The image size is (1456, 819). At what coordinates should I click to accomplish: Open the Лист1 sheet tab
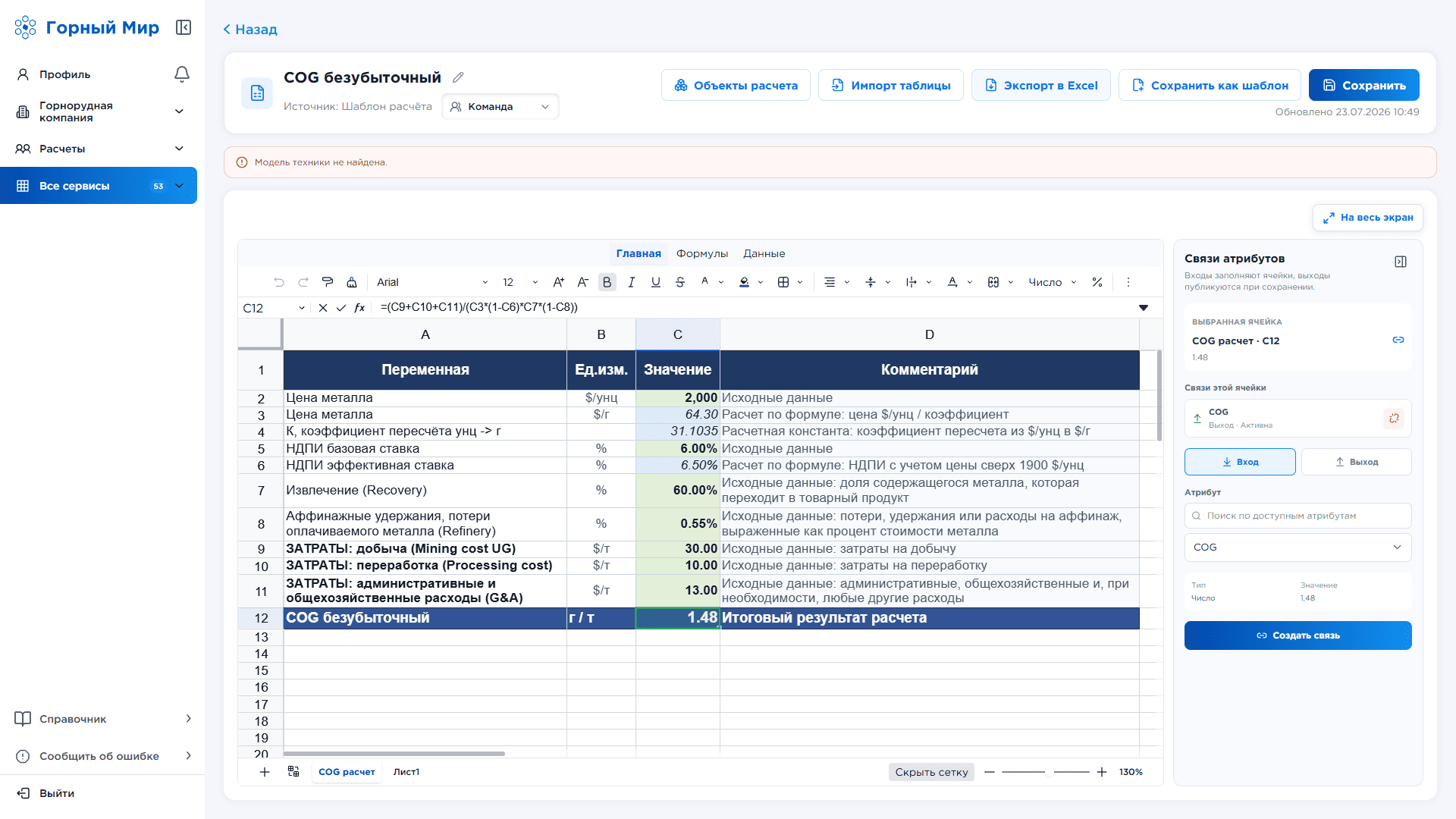pyautogui.click(x=406, y=772)
